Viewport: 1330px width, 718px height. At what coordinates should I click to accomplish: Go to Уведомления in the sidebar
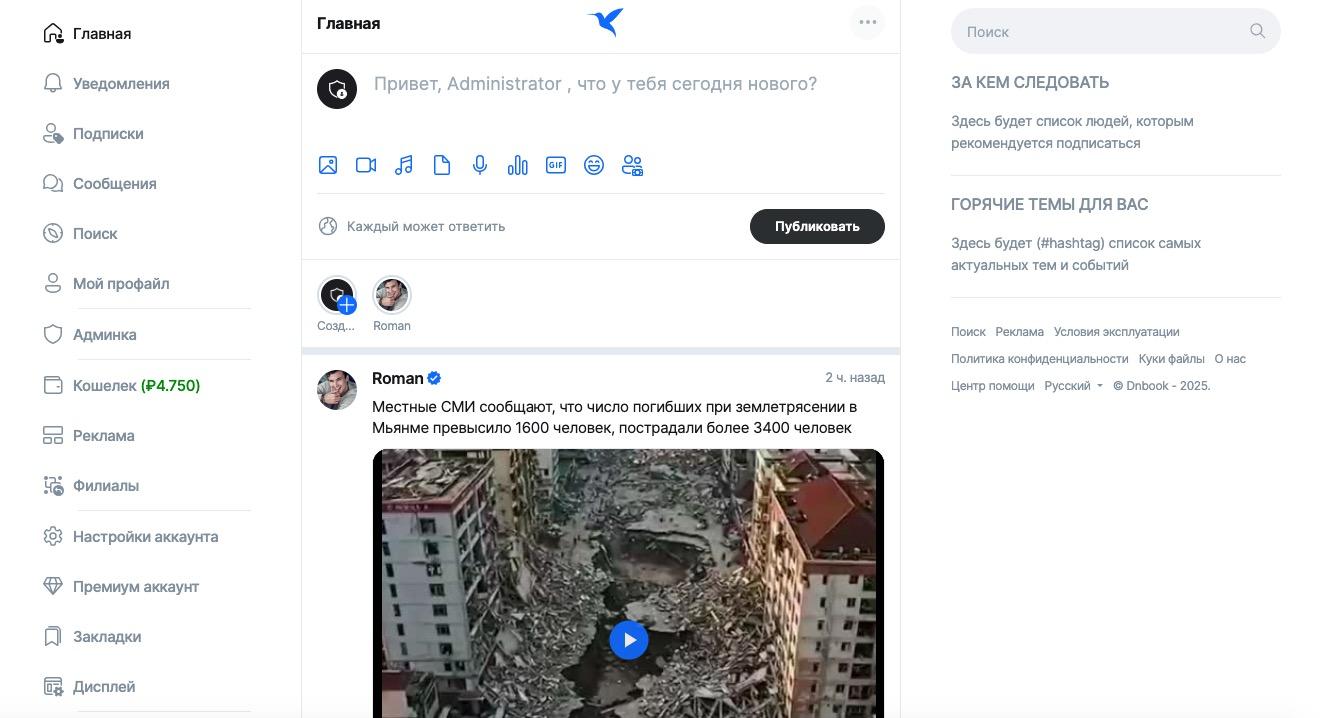121,83
